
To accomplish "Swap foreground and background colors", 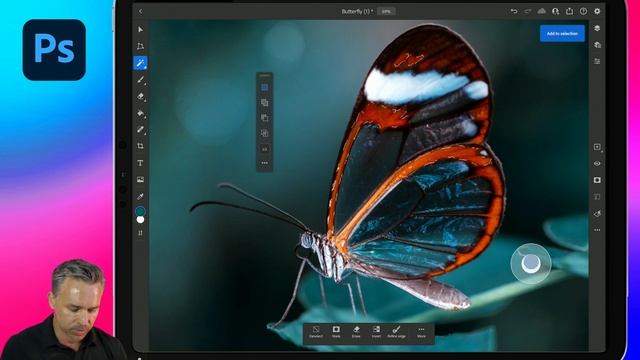I will pyautogui.click(x=140, y=233).
